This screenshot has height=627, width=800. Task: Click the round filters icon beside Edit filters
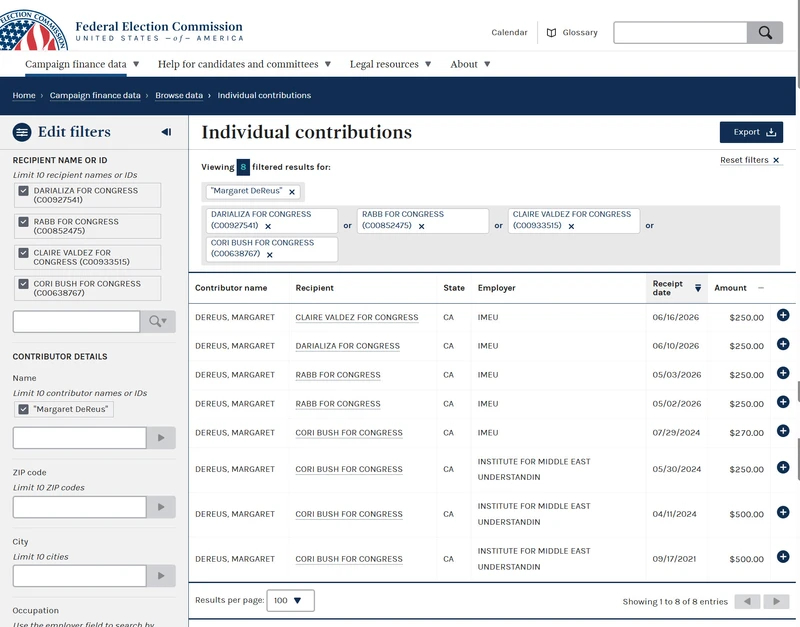coord(22,132)
